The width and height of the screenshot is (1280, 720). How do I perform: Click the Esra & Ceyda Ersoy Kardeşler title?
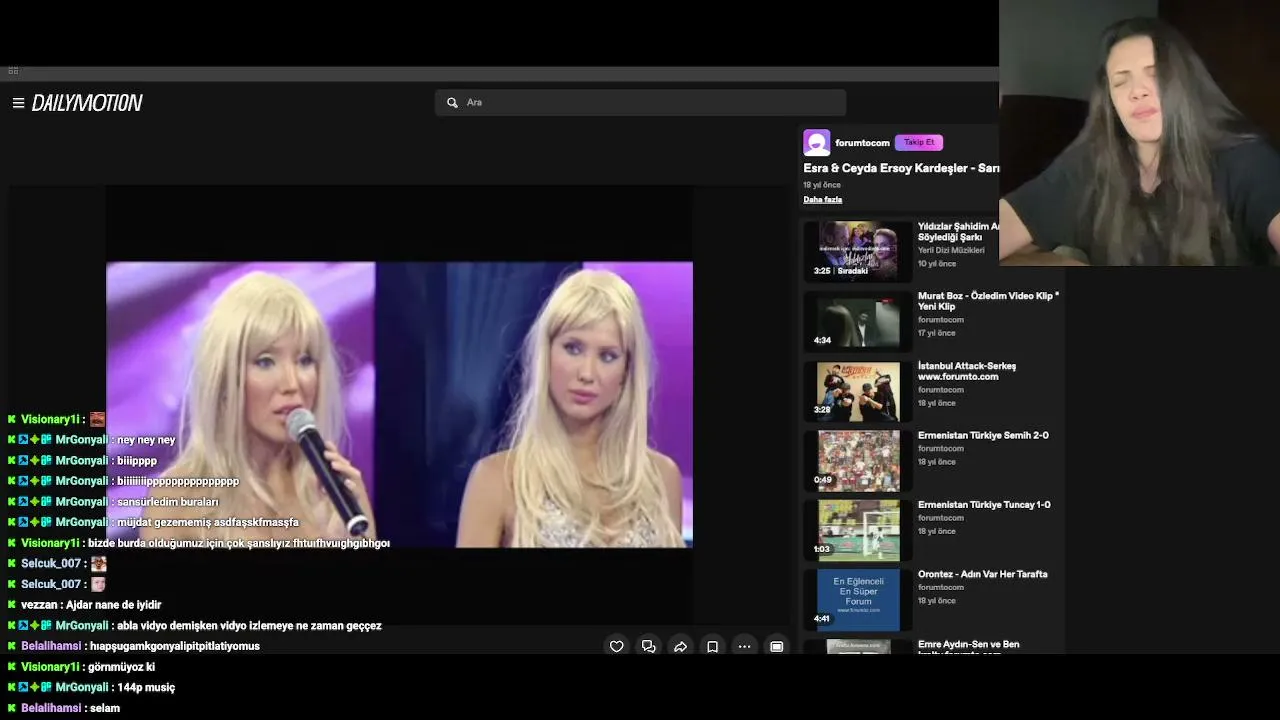(901, 168)
